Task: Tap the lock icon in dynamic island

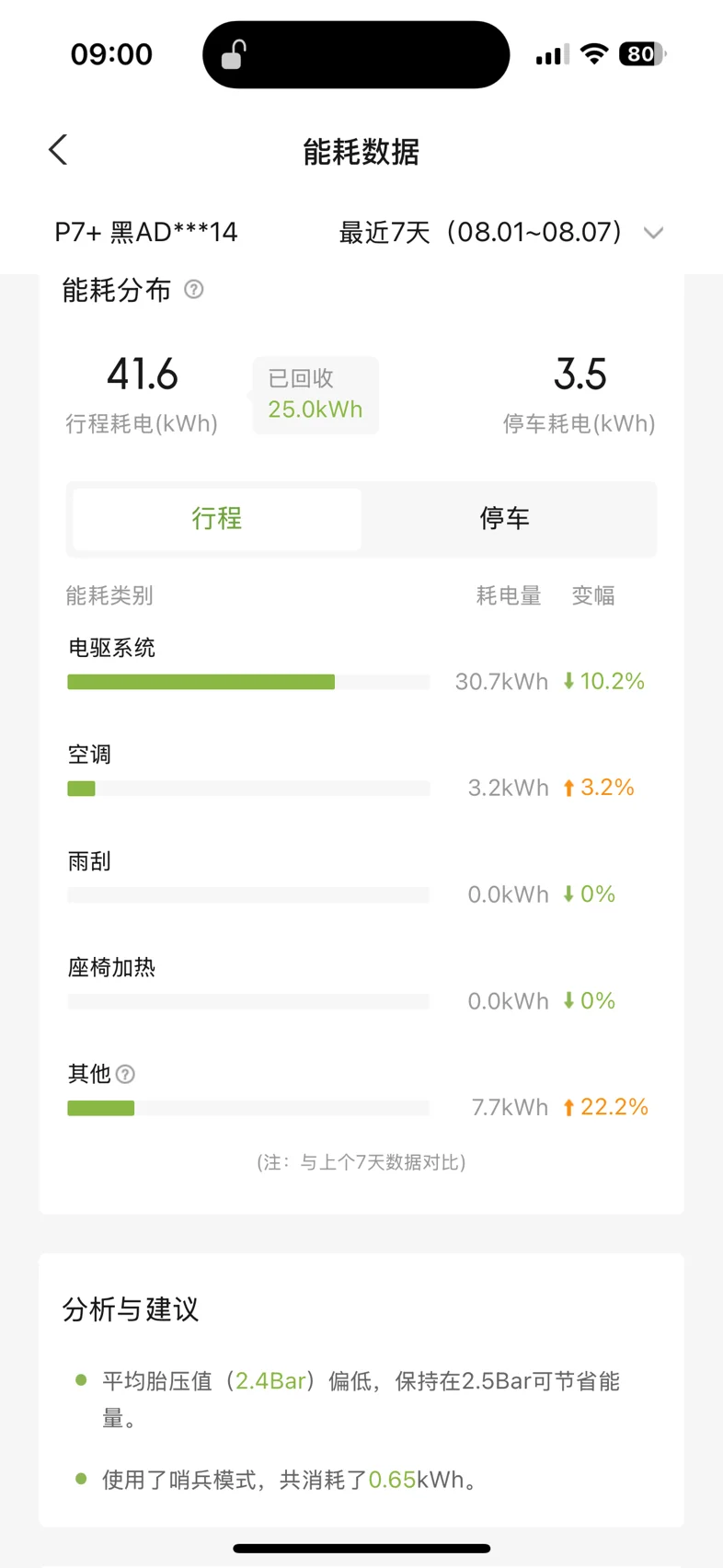Action: click(x=233, y=55)
